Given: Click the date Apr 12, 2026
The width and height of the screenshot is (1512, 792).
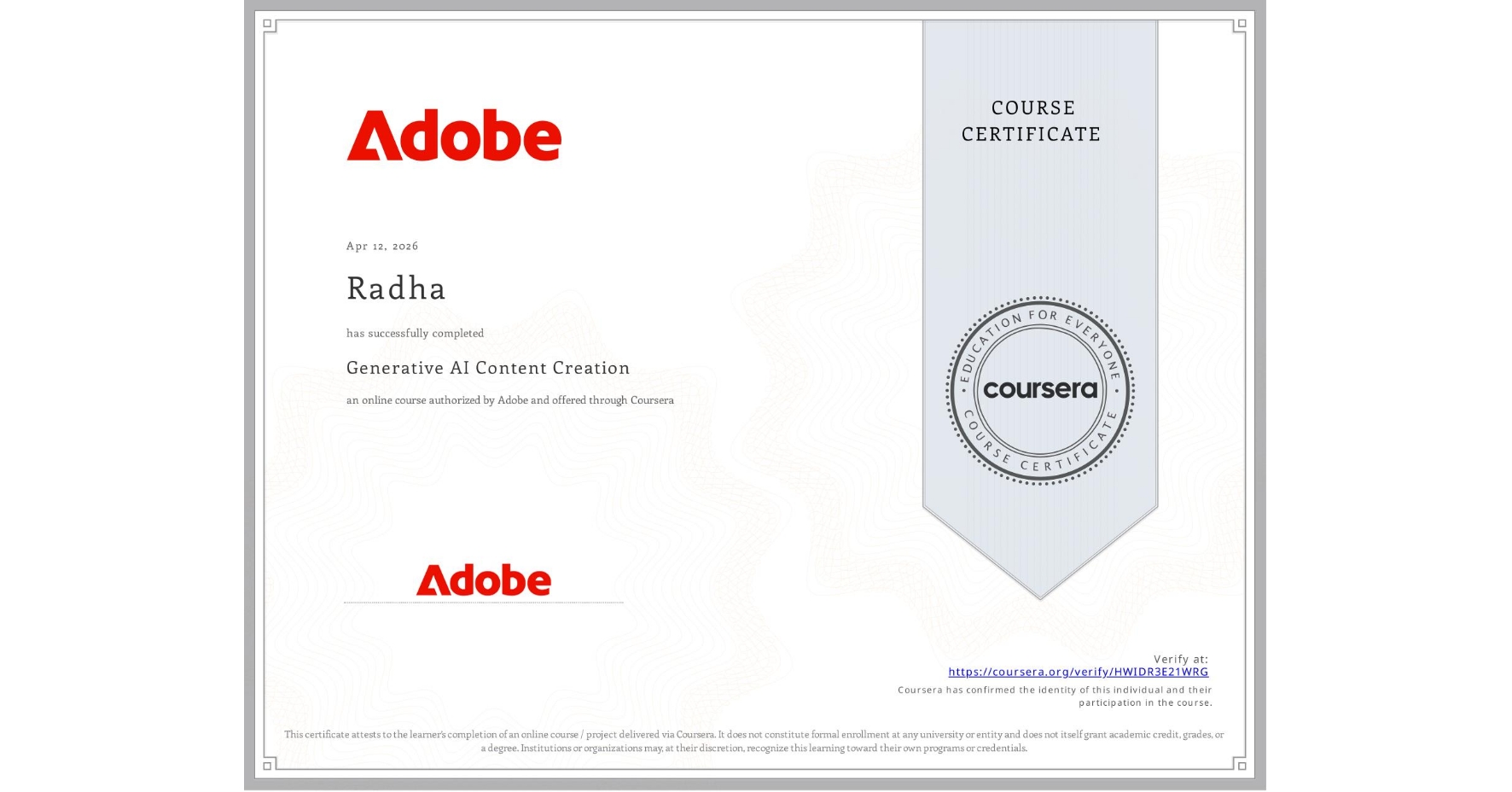Looking at the screenshot, I should click(382, 246).
